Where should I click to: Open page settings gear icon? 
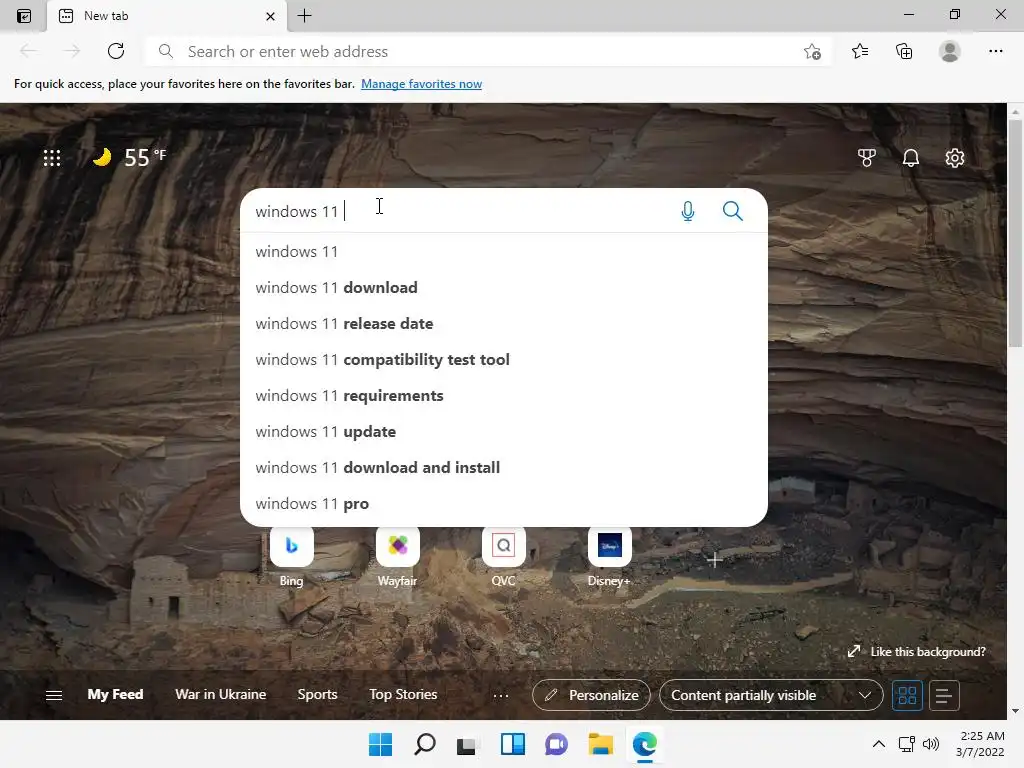pos(955,157)
